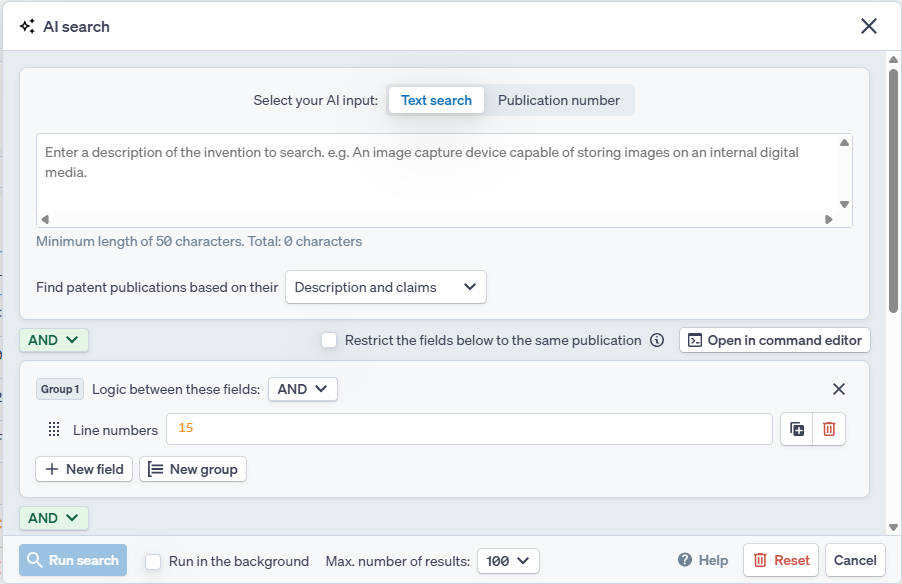This screenshot has width=902, height=584.
Task: Add a New field
Action: click(84, 469)
